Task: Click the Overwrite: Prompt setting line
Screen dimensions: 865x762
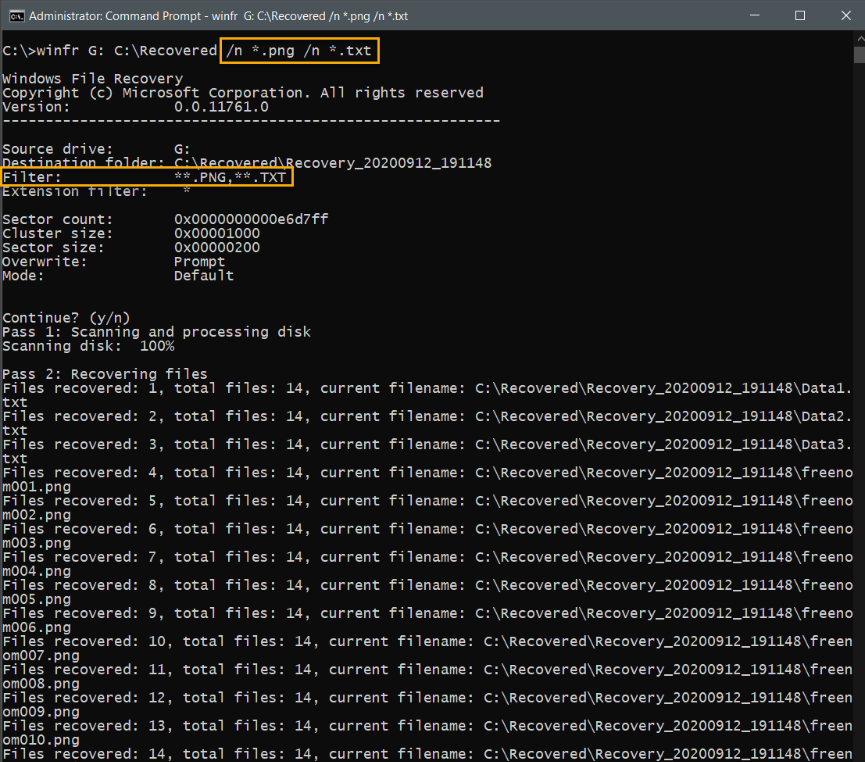Action: click(x=114, y=262)
